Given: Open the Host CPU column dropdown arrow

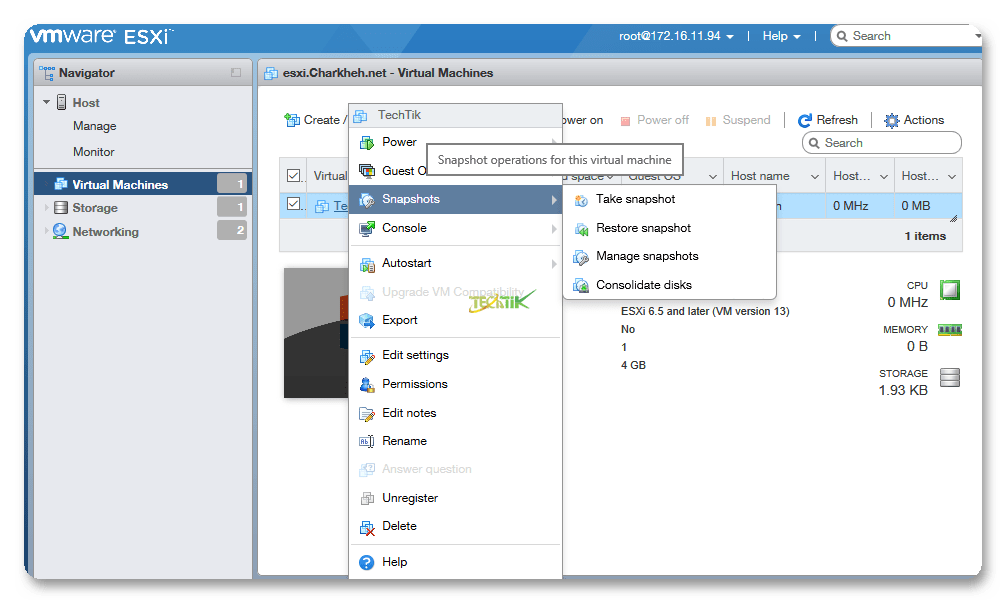Looking at the screenshot, I should (883, 176).
